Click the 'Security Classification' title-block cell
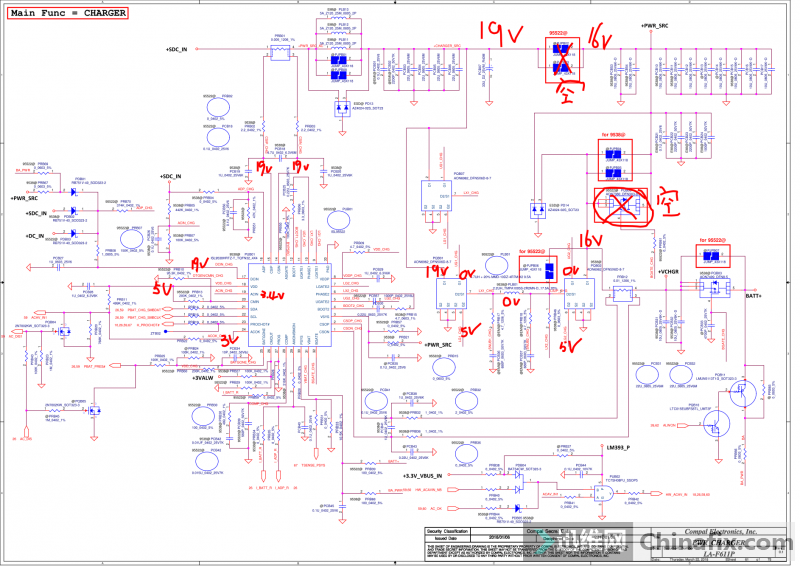The width and height of the screenshot is (800, 566). tap(447, 531)
